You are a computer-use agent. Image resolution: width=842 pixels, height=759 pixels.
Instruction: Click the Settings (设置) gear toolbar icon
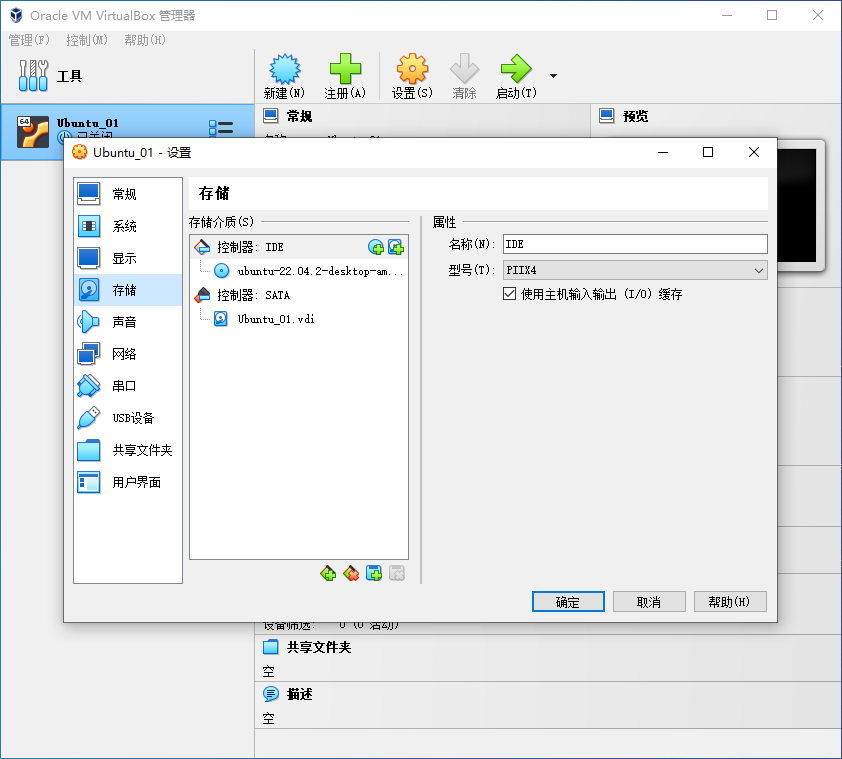click(412, 76)
